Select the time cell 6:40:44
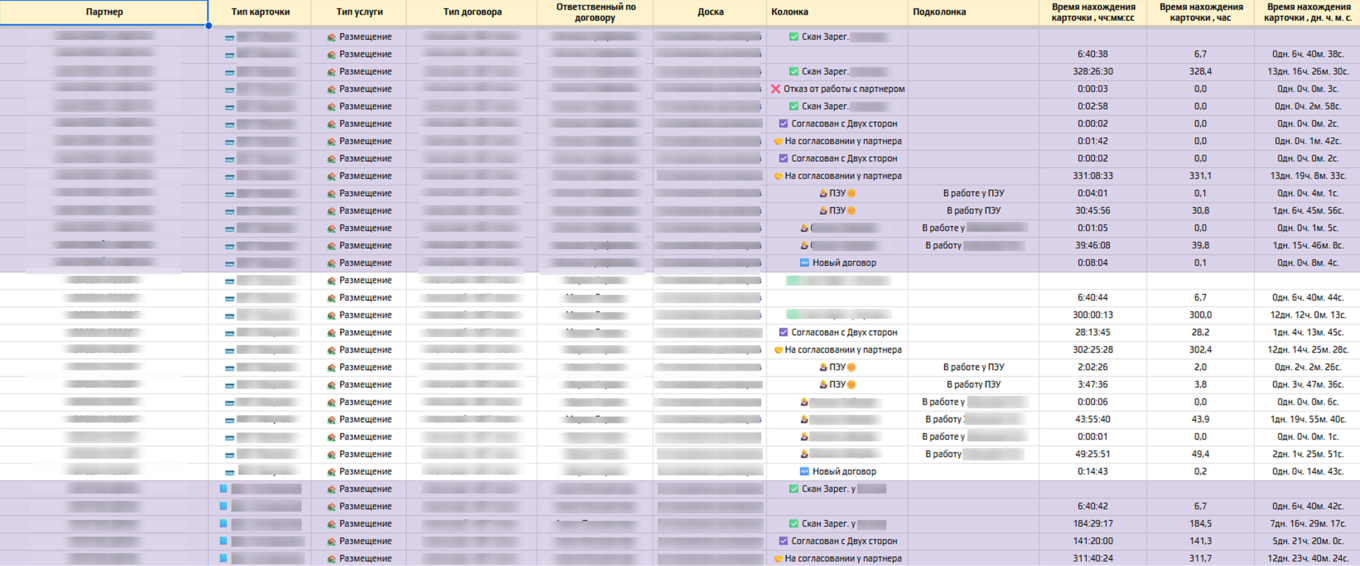Screen dimensions: 1360x566 pos(1093,298)
